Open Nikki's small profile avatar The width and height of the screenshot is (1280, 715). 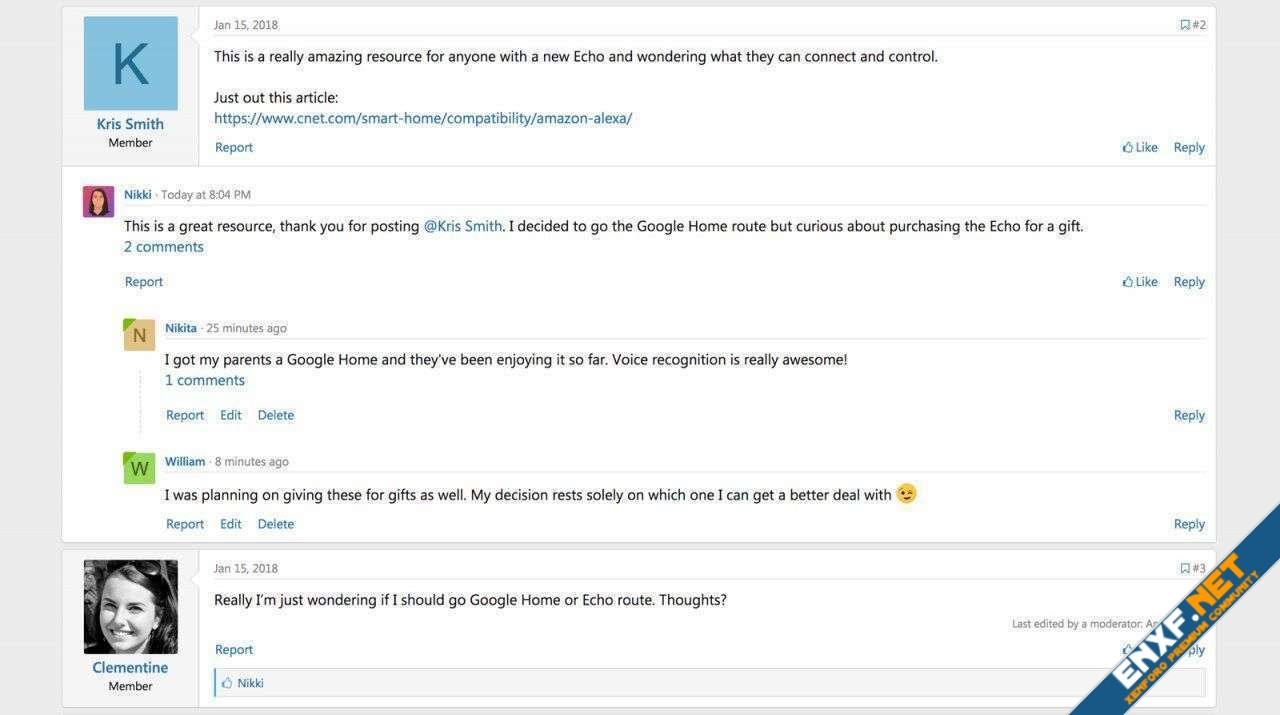pos(98,201)
